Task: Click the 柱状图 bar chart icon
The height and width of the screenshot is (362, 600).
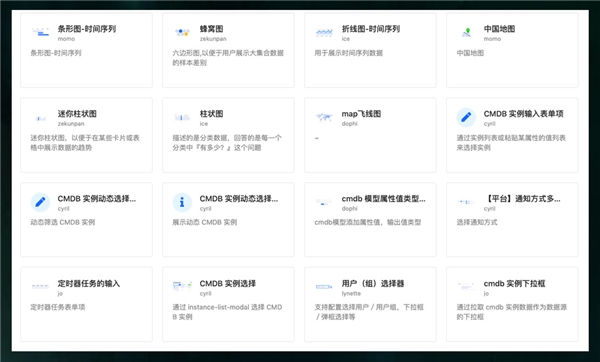Action: pos(182,117)
